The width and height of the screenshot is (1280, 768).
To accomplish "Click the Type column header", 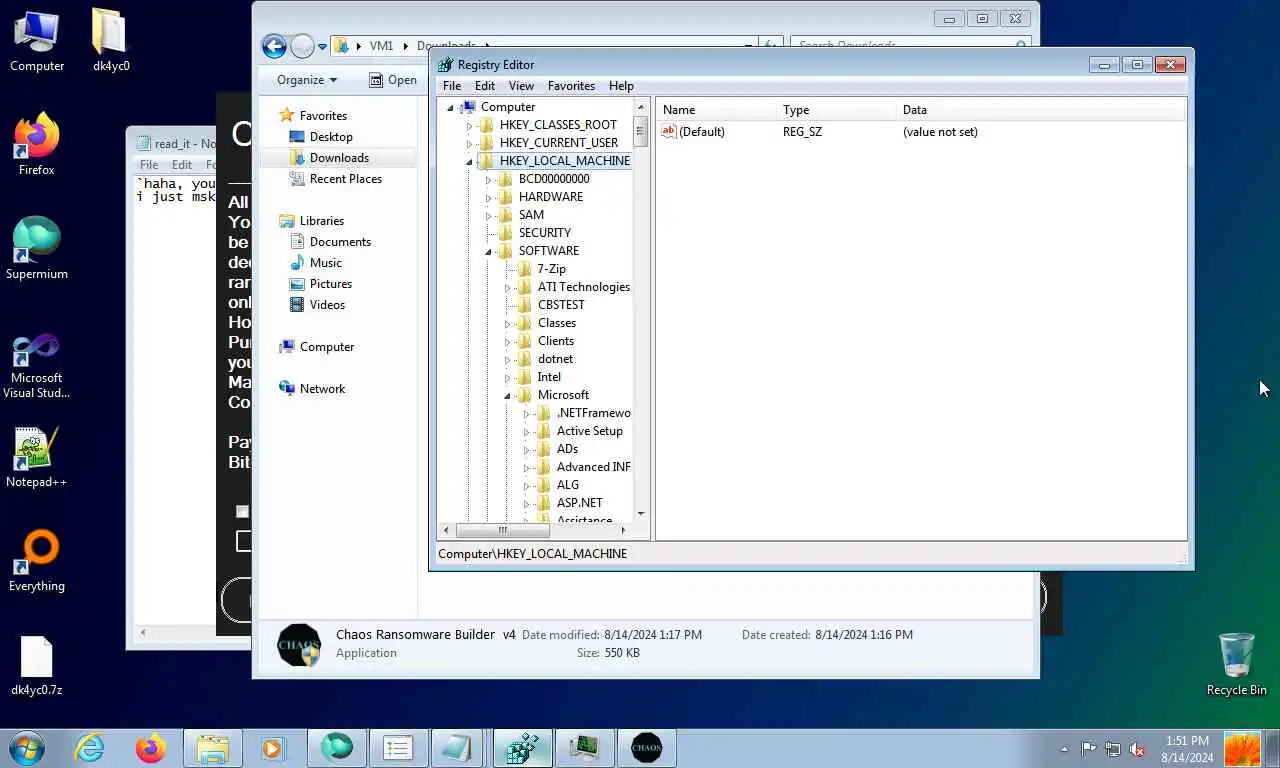I will (x=836, y=110).
